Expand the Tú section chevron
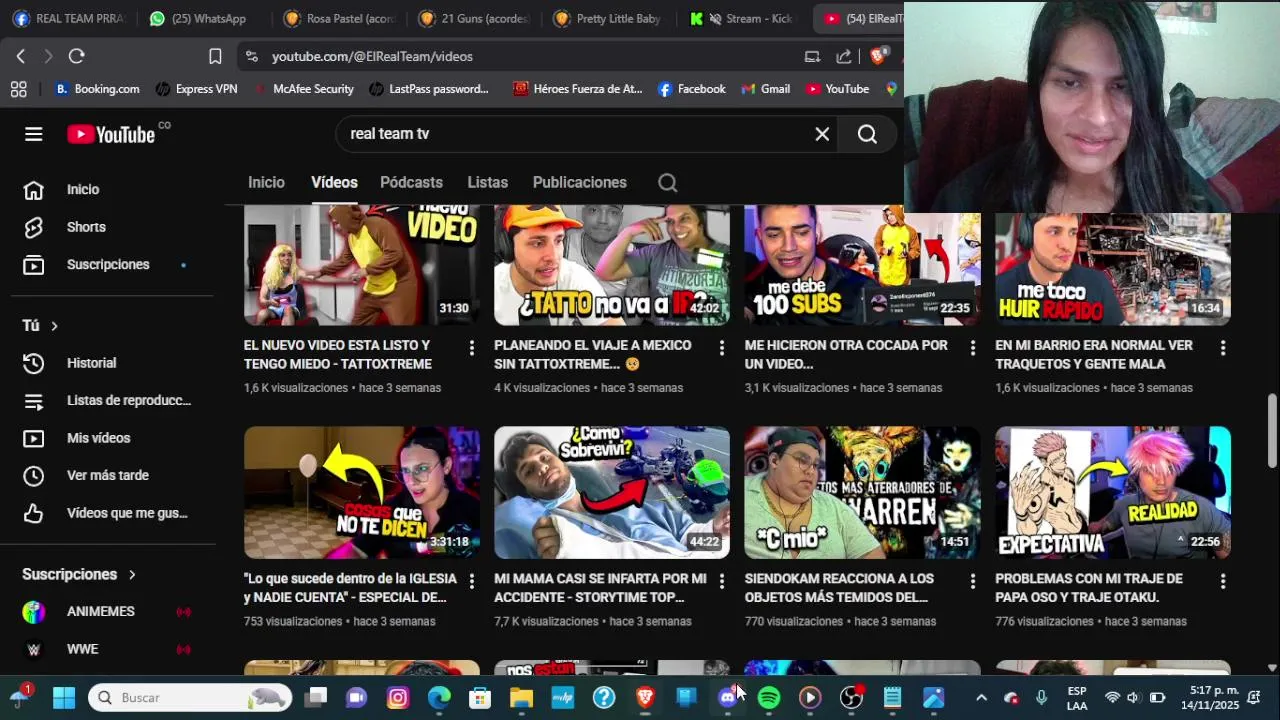 pos(54,326)
